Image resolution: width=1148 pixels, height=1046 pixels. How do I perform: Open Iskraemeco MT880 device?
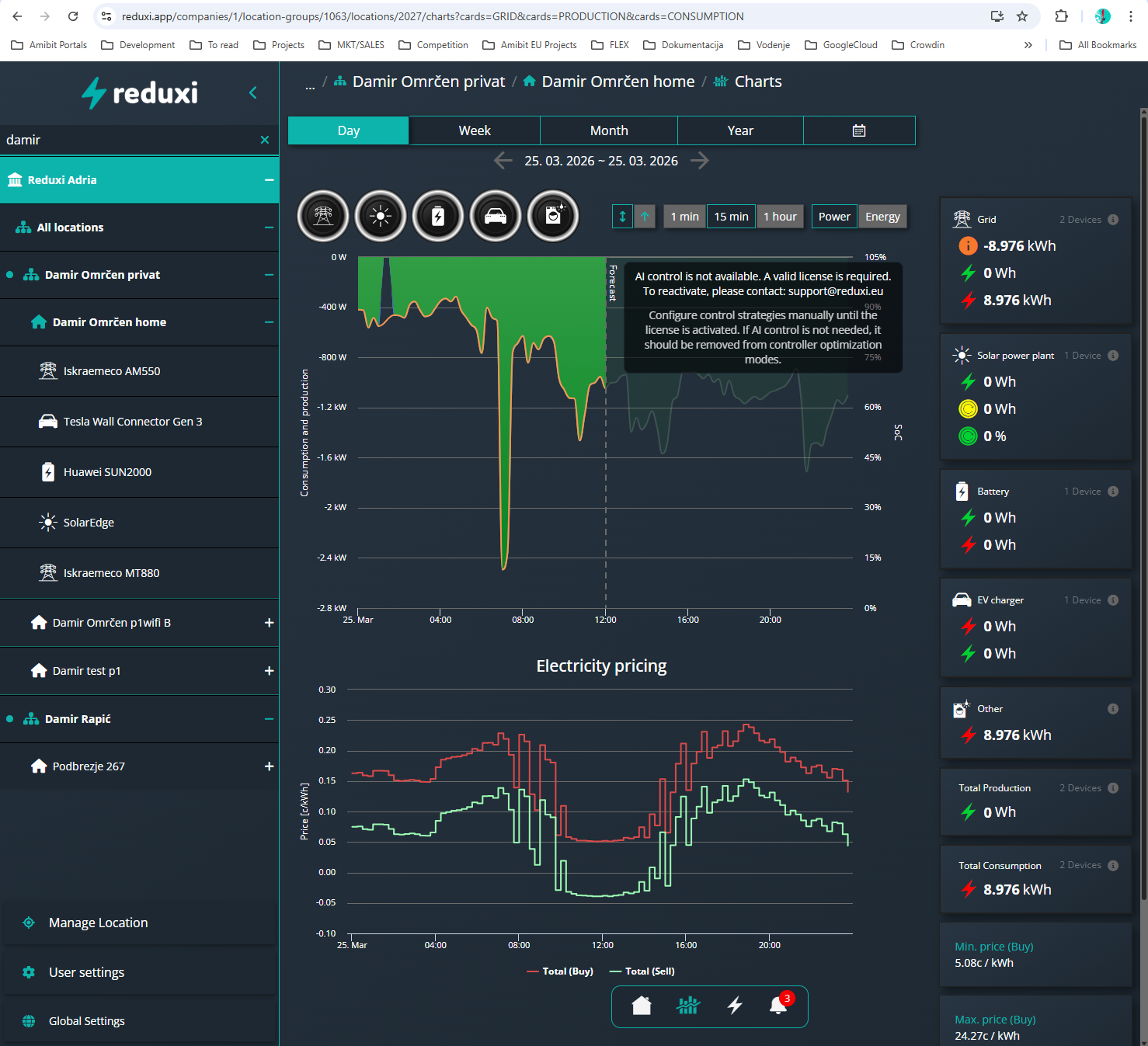coord(139,573)
